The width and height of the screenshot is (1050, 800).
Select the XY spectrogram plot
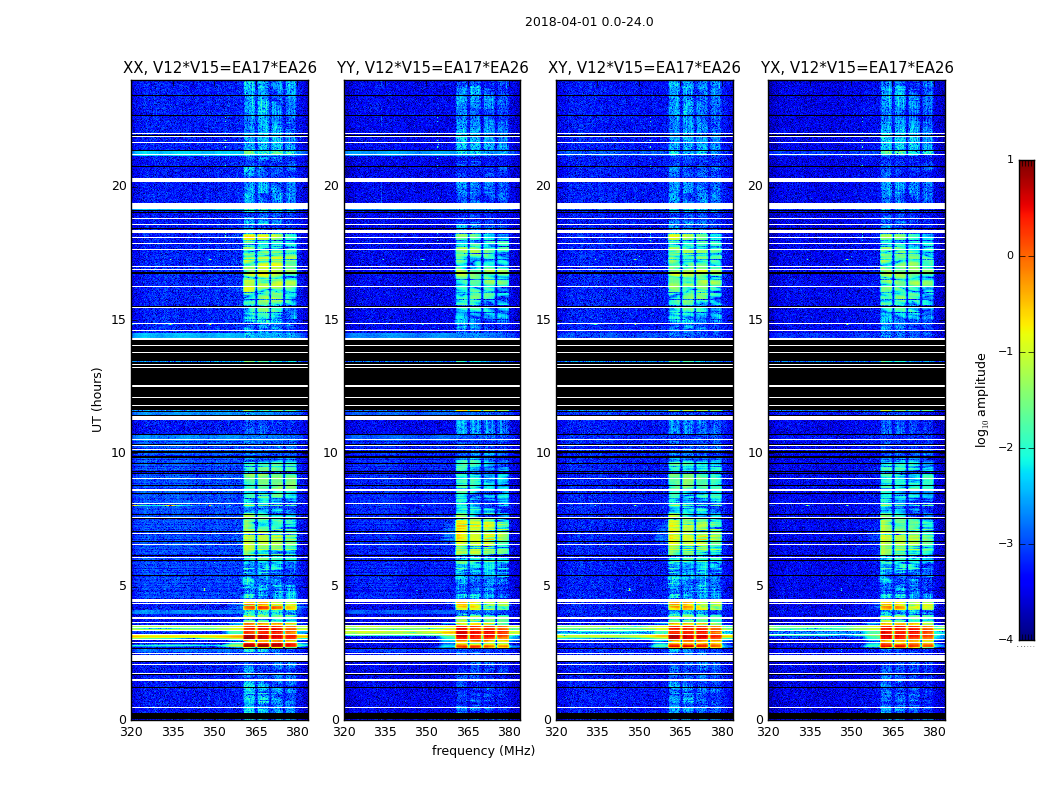click(644, 400)
